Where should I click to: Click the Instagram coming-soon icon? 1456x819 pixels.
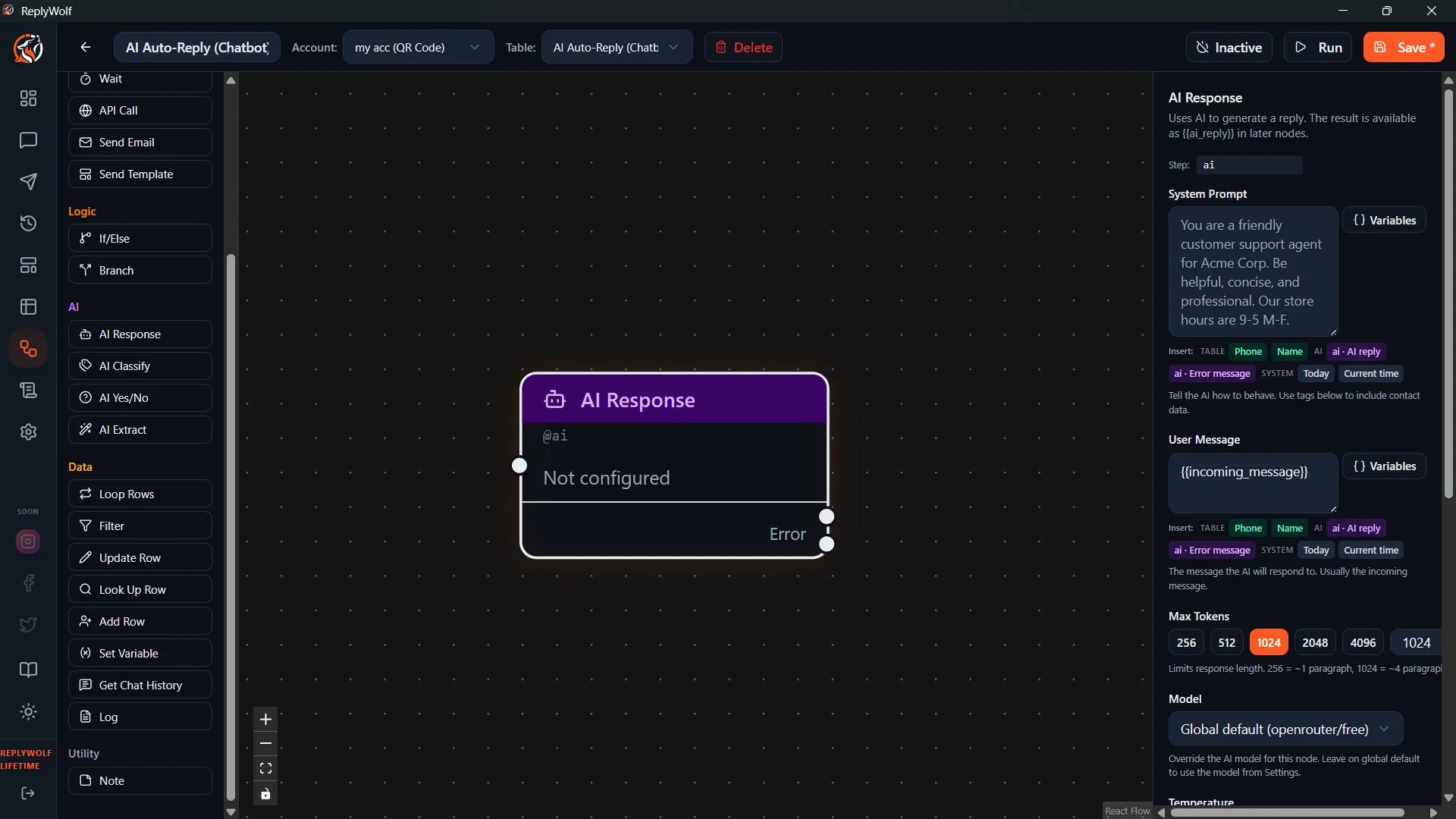pos(28,541)
